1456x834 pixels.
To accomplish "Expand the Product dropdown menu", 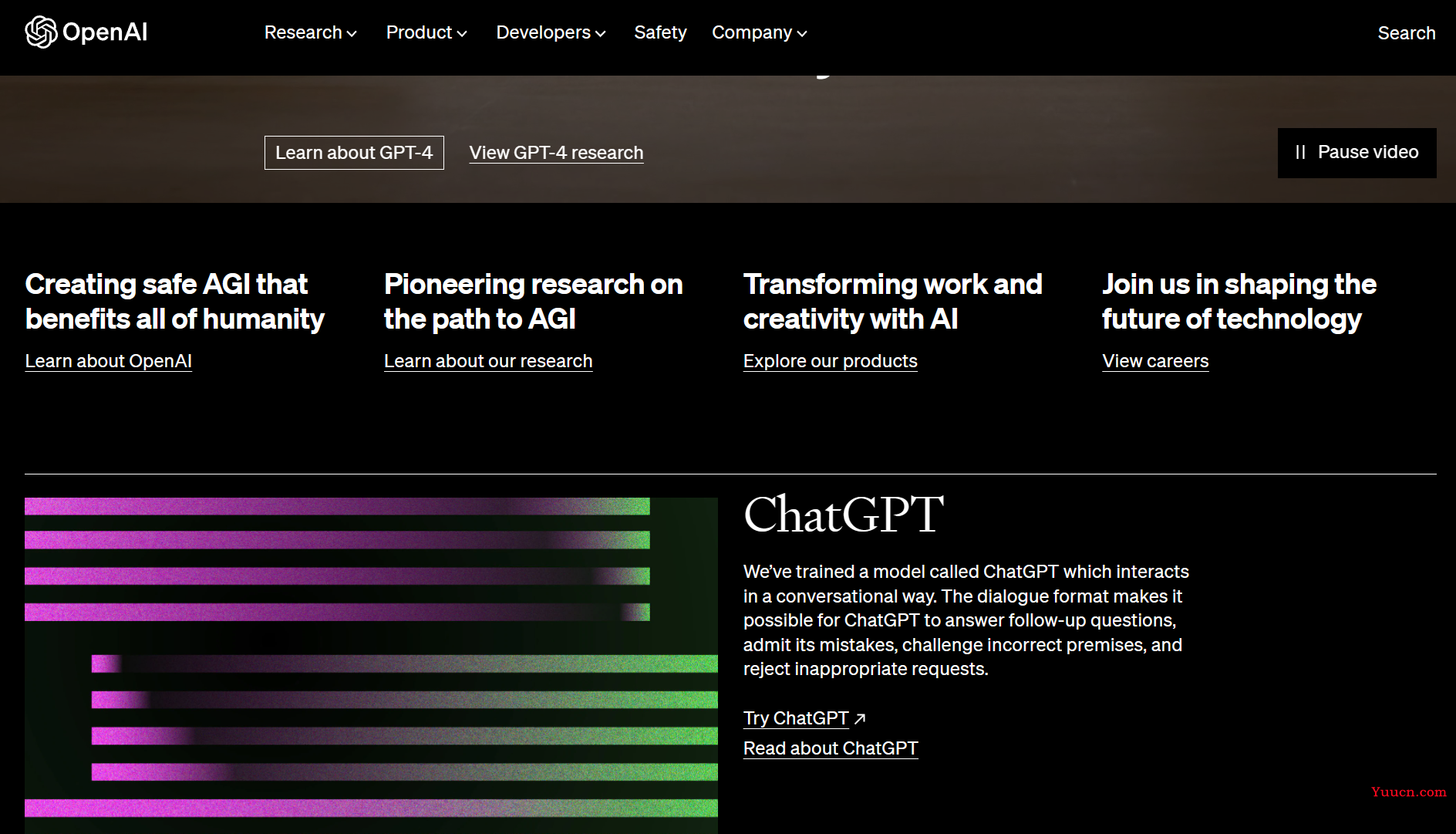I will [x=426, y=32].
